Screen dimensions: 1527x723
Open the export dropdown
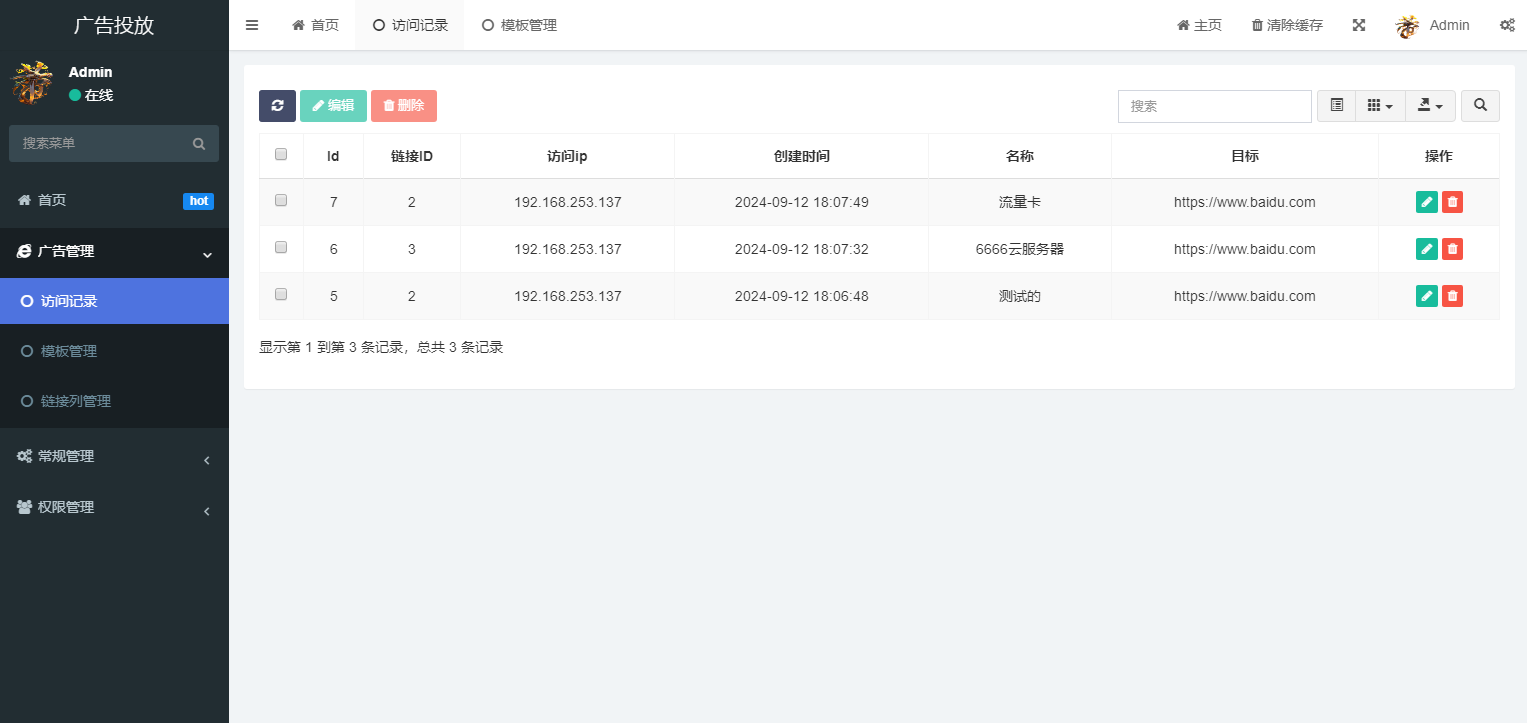(1430, 105)
